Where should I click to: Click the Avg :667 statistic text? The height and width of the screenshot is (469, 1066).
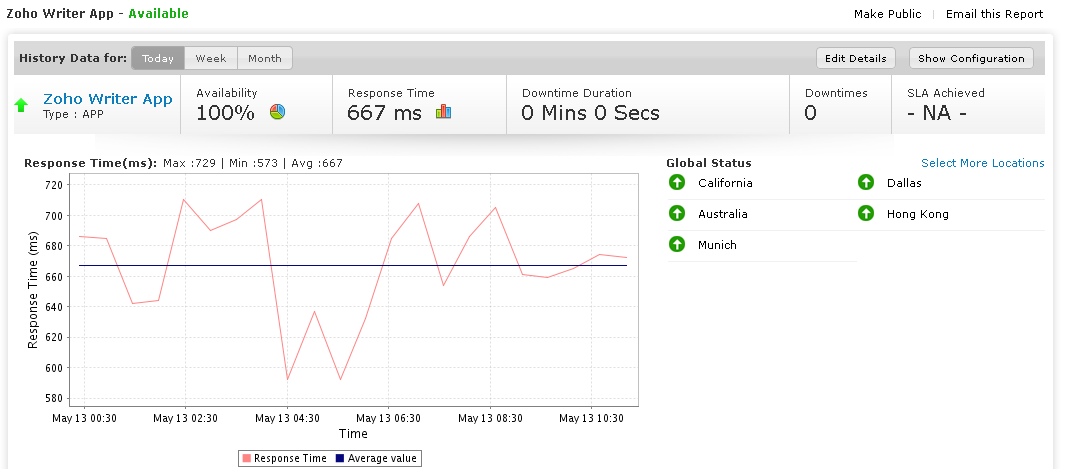click(x=317, y=163)
